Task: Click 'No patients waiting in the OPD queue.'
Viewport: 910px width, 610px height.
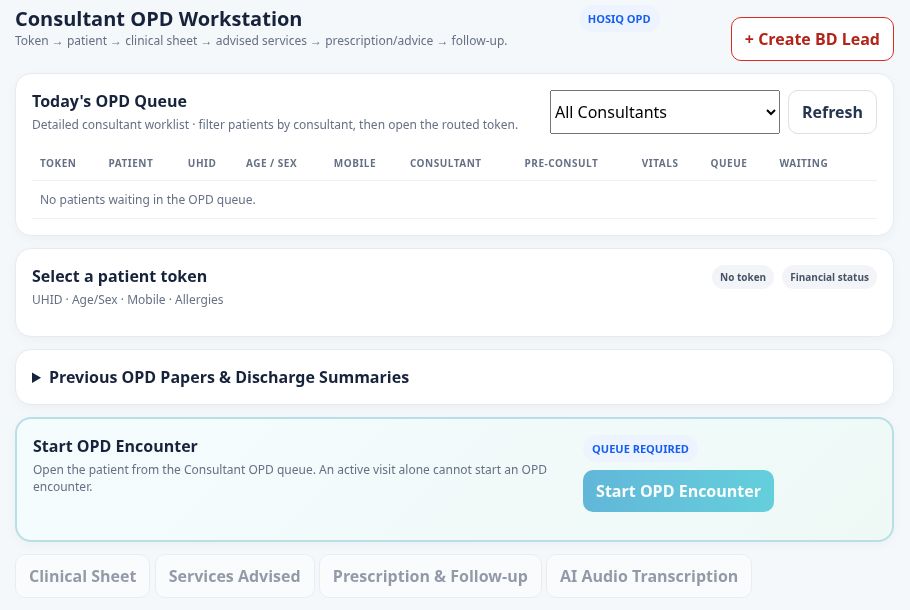Action: click(x=147, y=200)
